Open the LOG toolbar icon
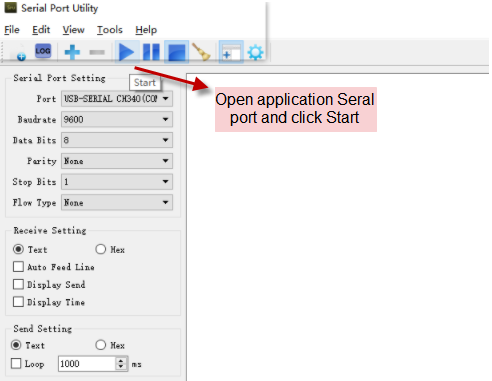 pyautogui.click(x=43, y=51)
